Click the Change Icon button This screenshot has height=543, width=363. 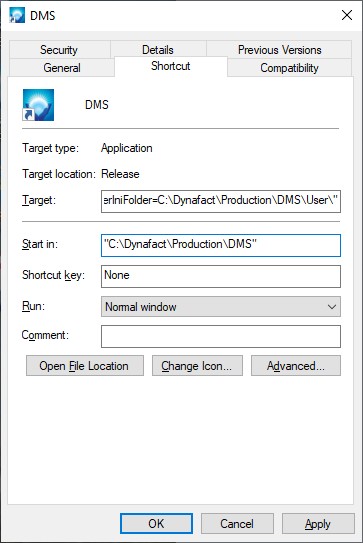[197, 366]
